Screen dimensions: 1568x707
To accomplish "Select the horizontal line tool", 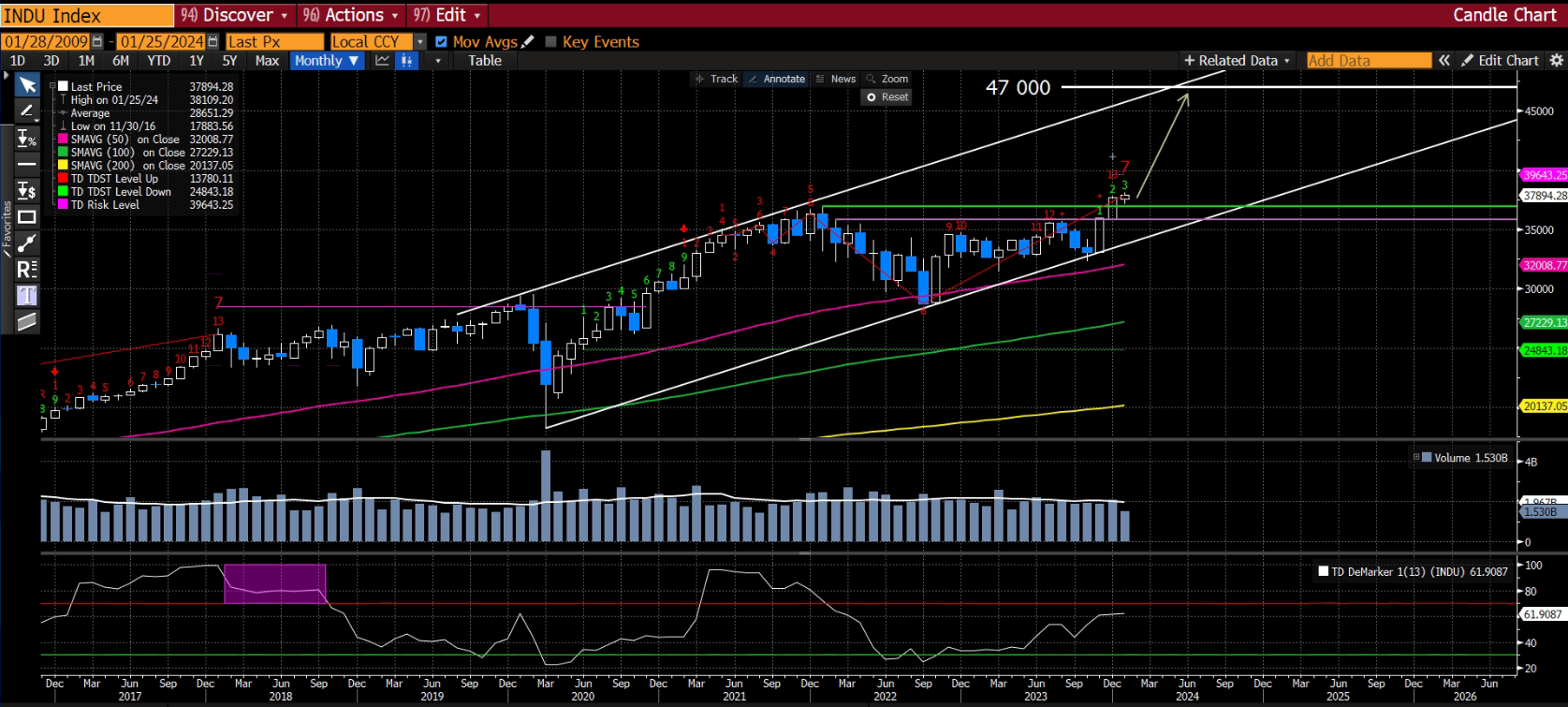I will click(27, 165).
